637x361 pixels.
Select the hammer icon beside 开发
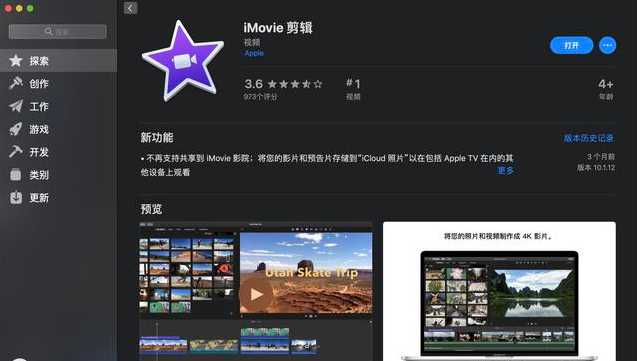(x=16, y=152)
